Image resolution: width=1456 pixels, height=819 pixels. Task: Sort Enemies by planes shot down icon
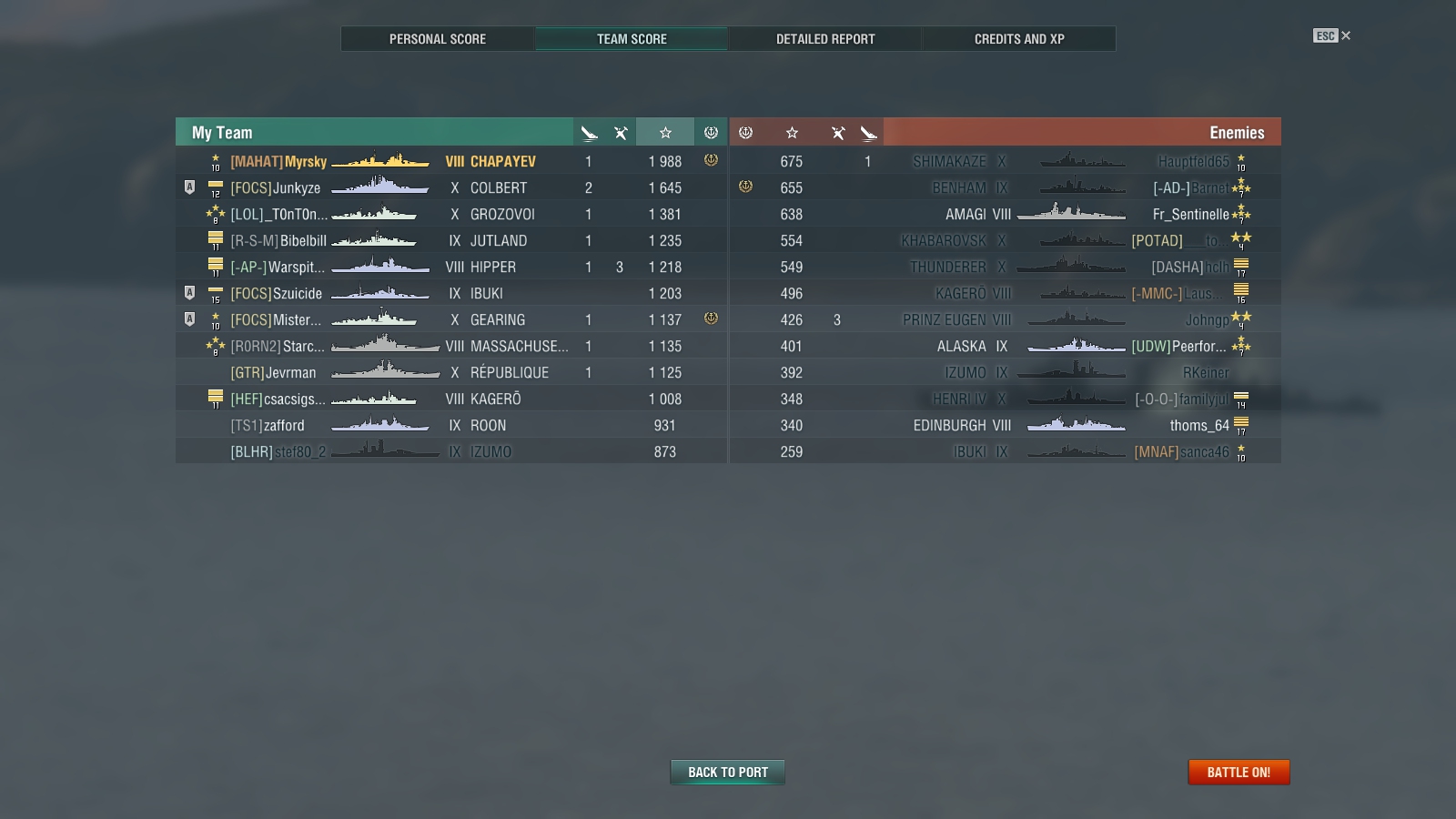pos(838,133)
